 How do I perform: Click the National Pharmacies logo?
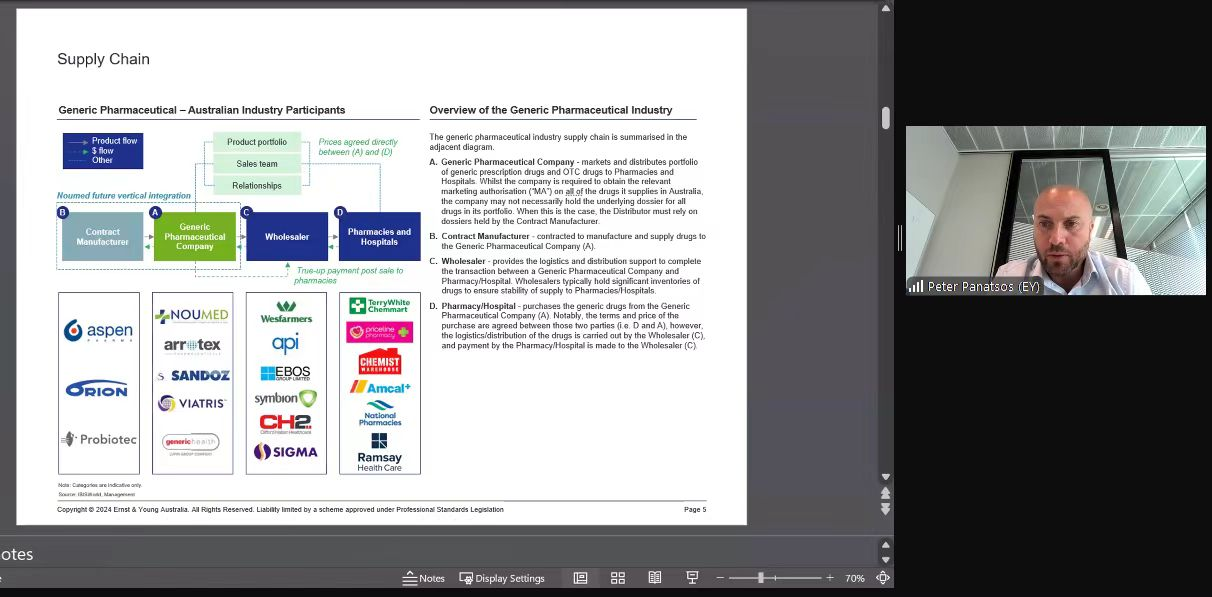tap(380, 413)
